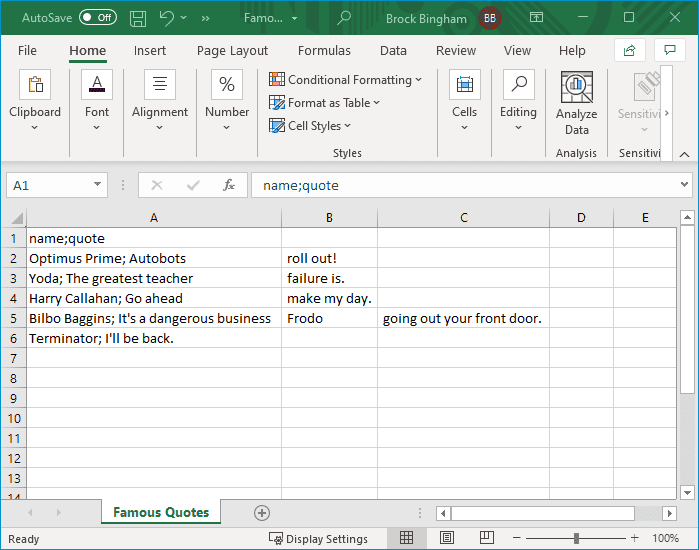
Task: Click the Select All corner triangle
Action: tap(17, 218)
